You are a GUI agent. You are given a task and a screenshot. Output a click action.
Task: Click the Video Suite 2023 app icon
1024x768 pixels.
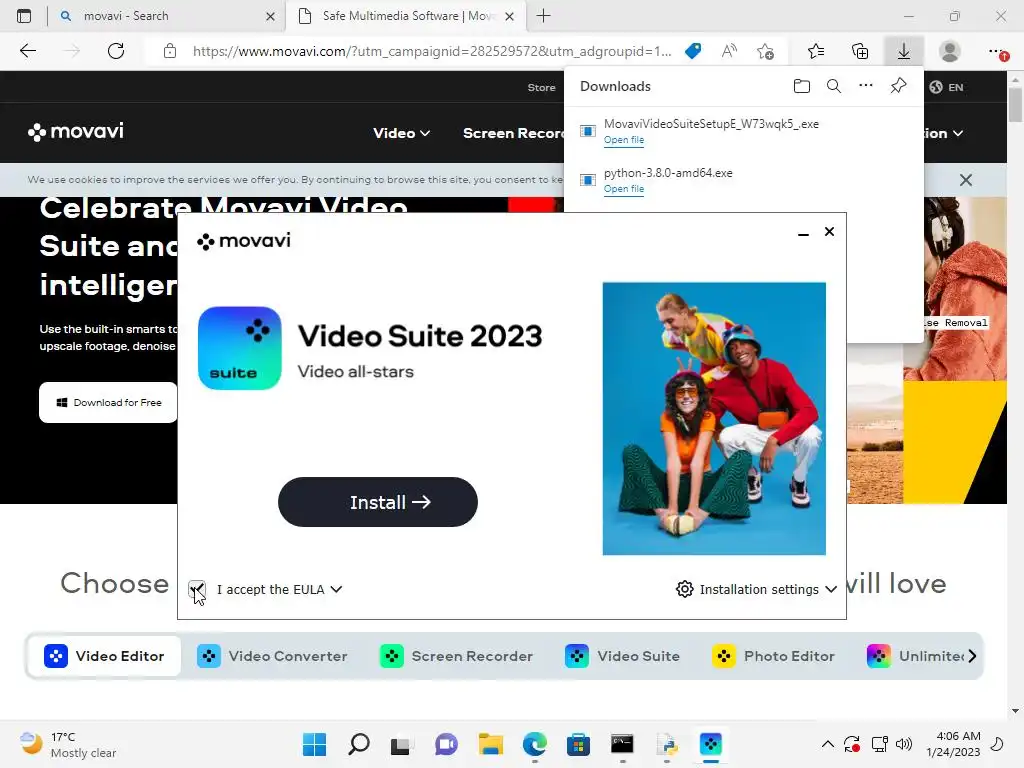[x=240, y=348]
